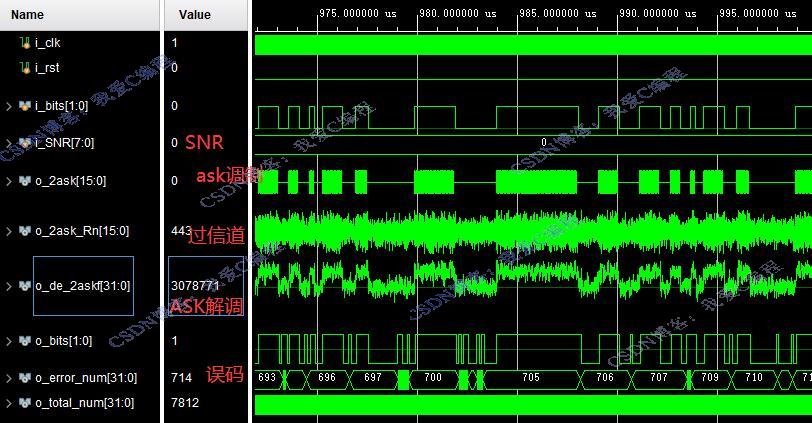Image resolution: width=812 pixels, height=423 pixels.
Task: Click the o_error_num value 714
Action: [x=181, y=378]
